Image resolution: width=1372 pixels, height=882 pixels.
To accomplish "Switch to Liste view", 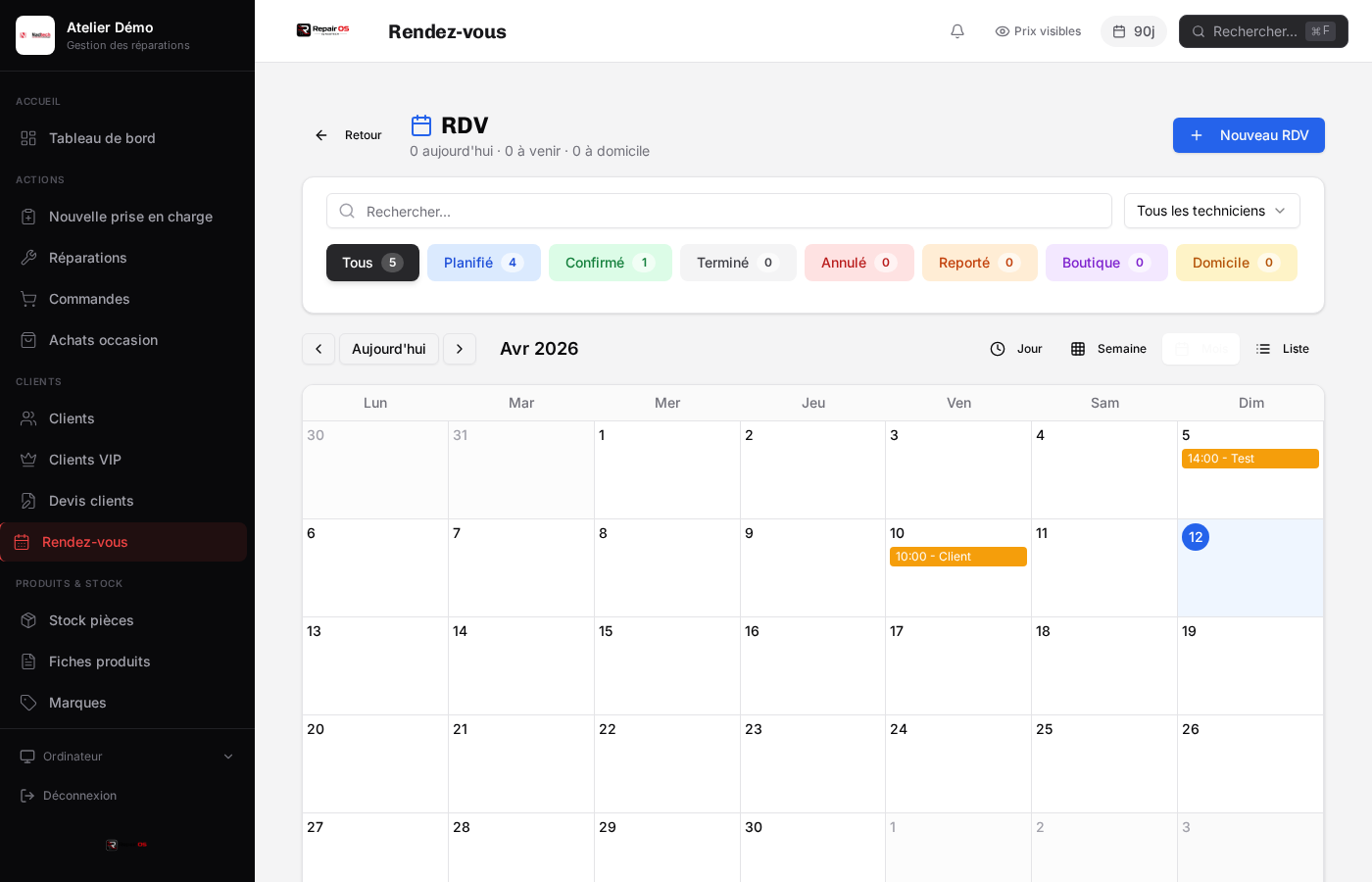I will pyautogui.click(x=1283, y=349).
